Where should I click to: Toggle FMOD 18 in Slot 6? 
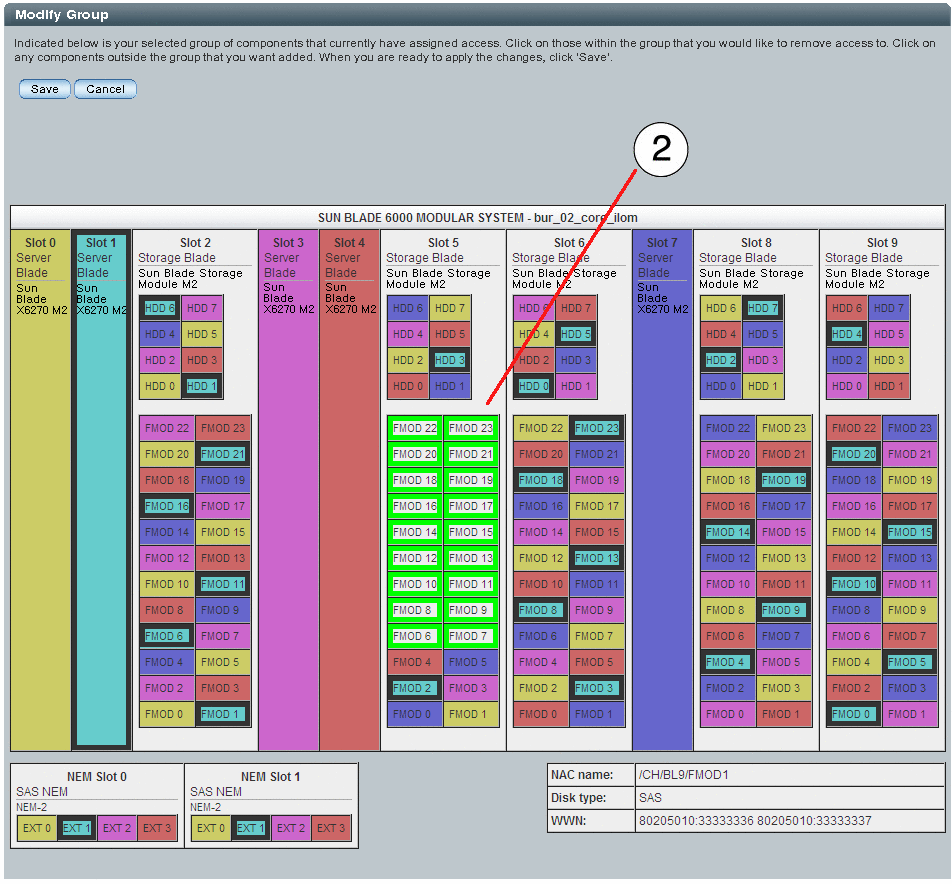pyautogui.click(x=541, y=480)
